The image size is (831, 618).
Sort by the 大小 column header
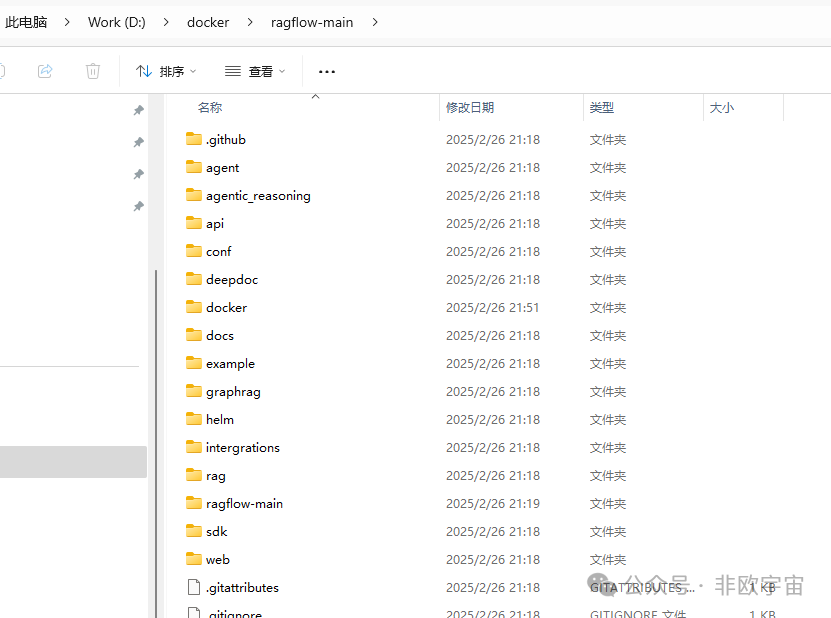721,108
